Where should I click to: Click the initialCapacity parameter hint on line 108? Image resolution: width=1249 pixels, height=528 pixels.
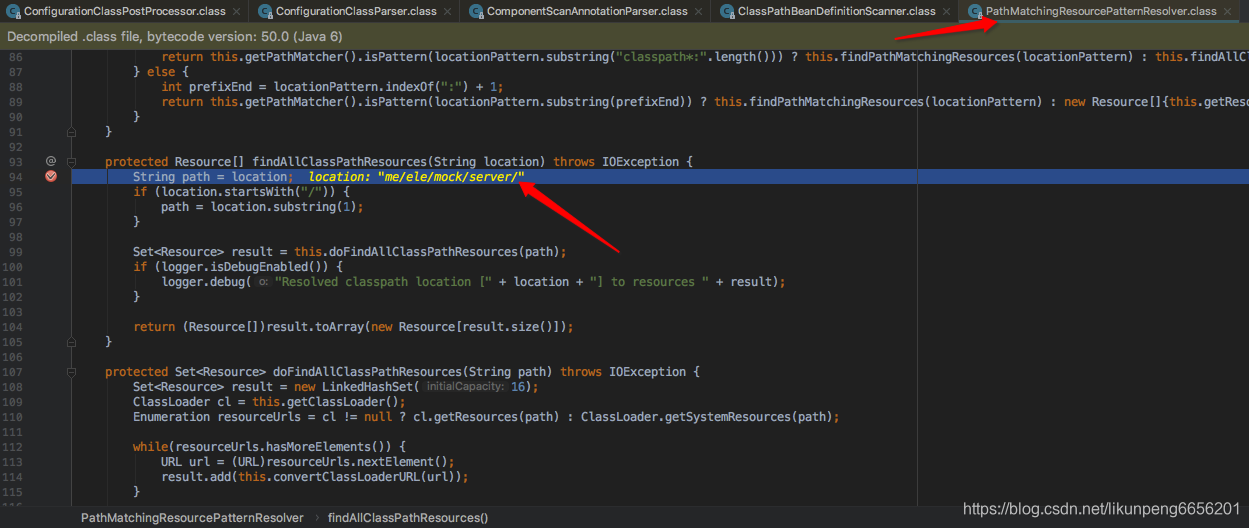coord(467,386)
